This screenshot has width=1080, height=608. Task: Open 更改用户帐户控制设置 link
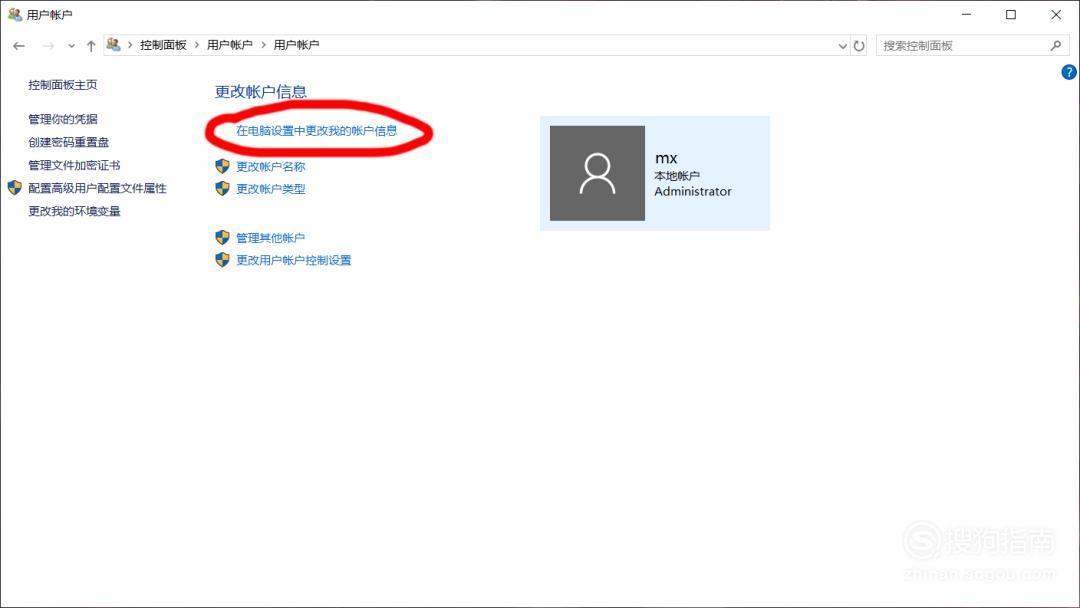[x=294, y=260]
